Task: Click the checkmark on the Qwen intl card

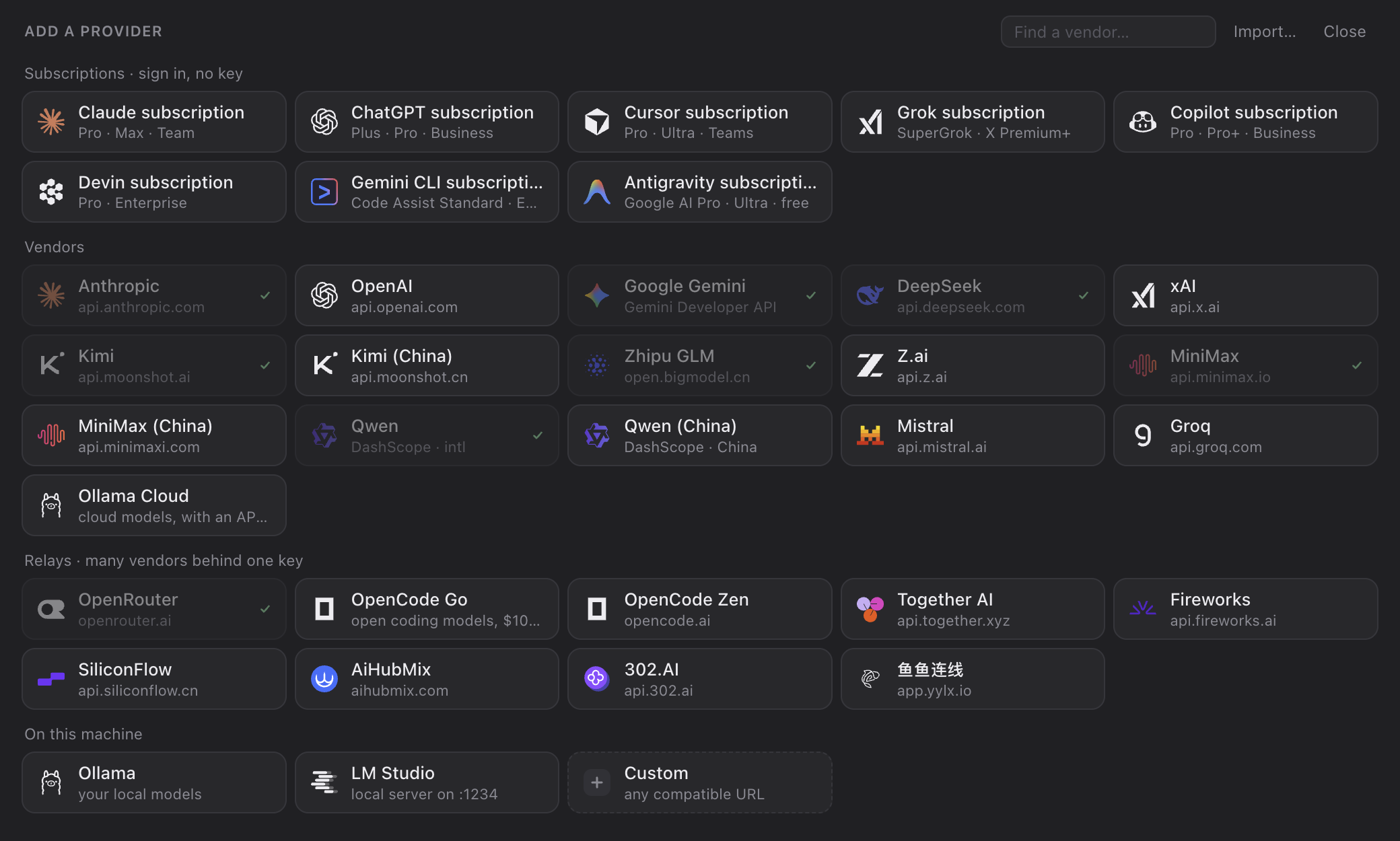Action: (538, 435)
